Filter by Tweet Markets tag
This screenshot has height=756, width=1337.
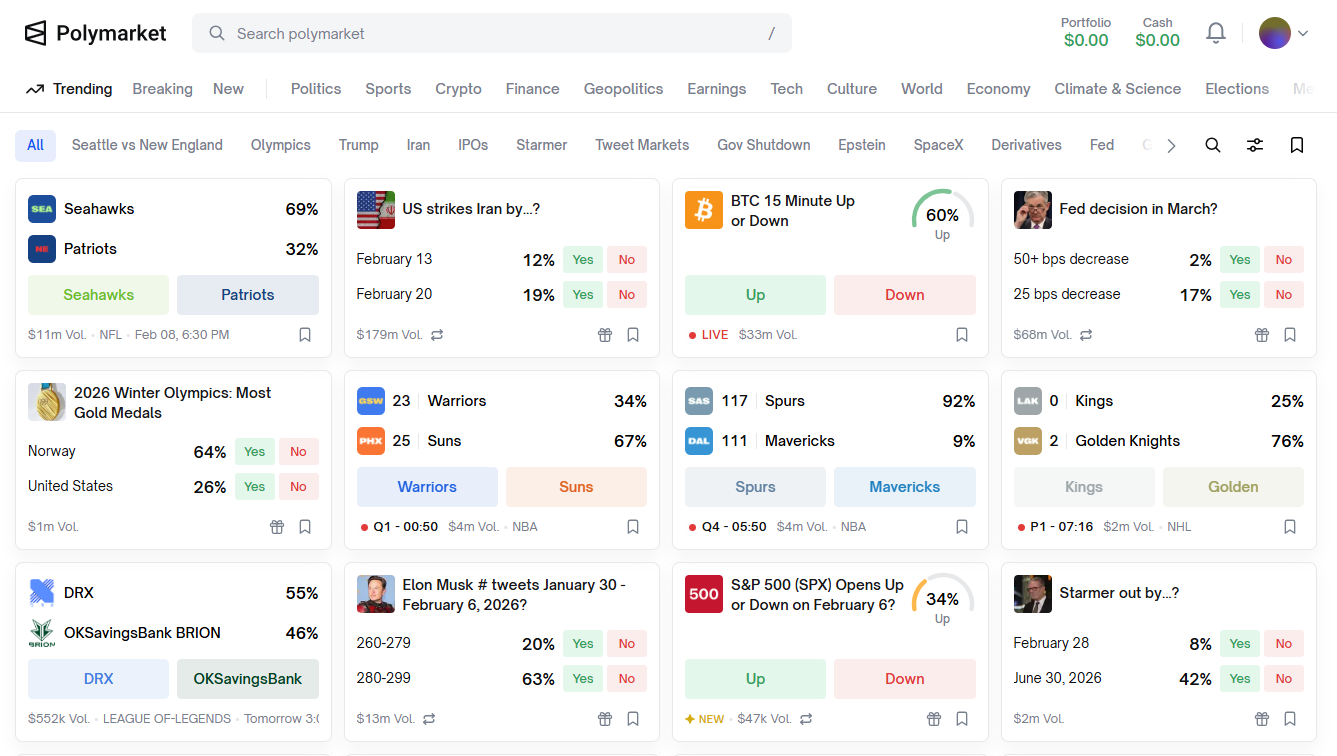(642, 145)
